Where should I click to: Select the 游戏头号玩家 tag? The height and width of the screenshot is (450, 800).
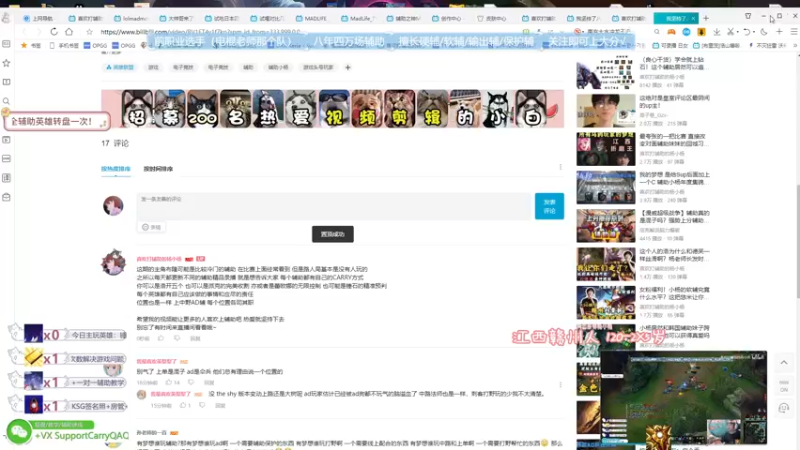[318, 67]
